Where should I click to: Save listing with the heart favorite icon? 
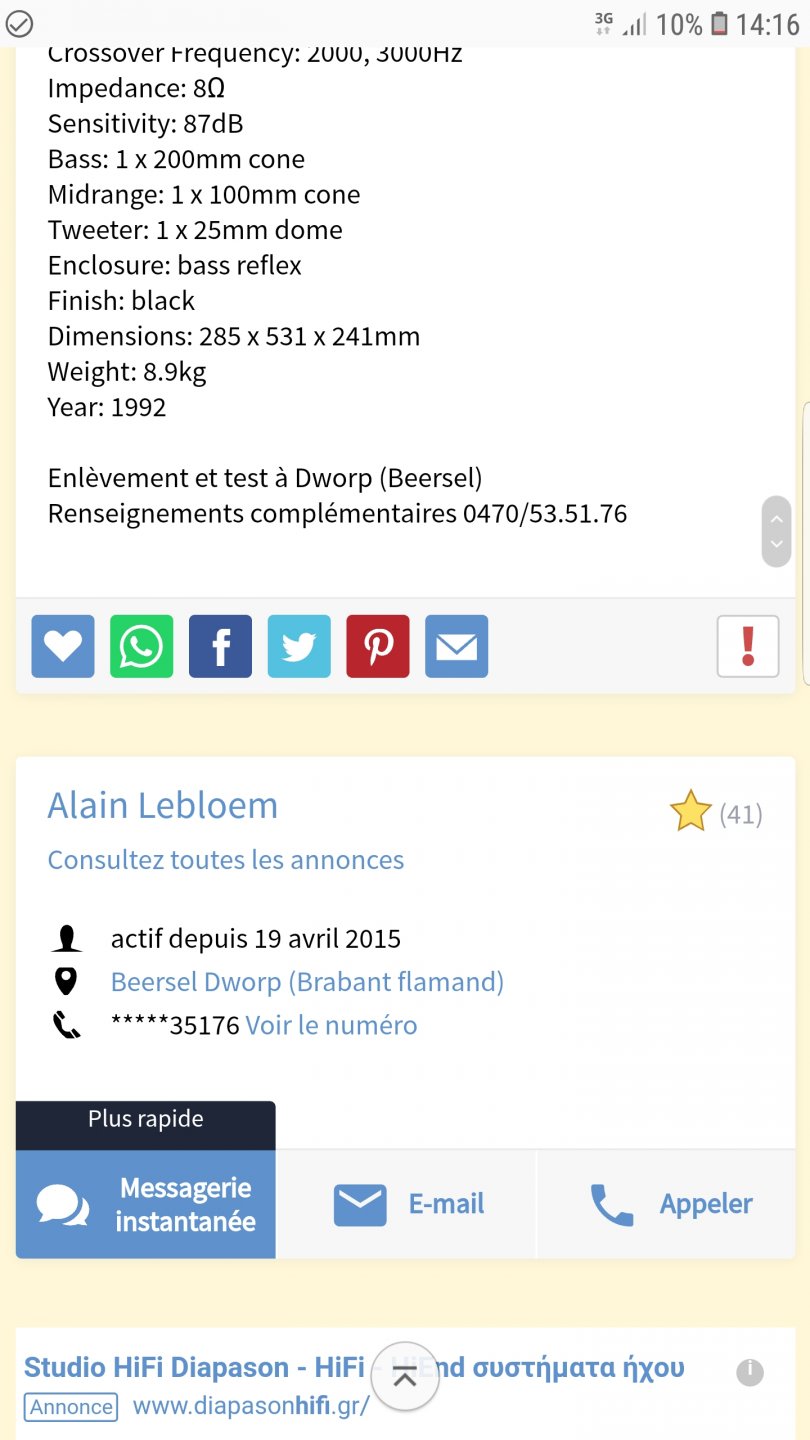click(x=63, y=646)
